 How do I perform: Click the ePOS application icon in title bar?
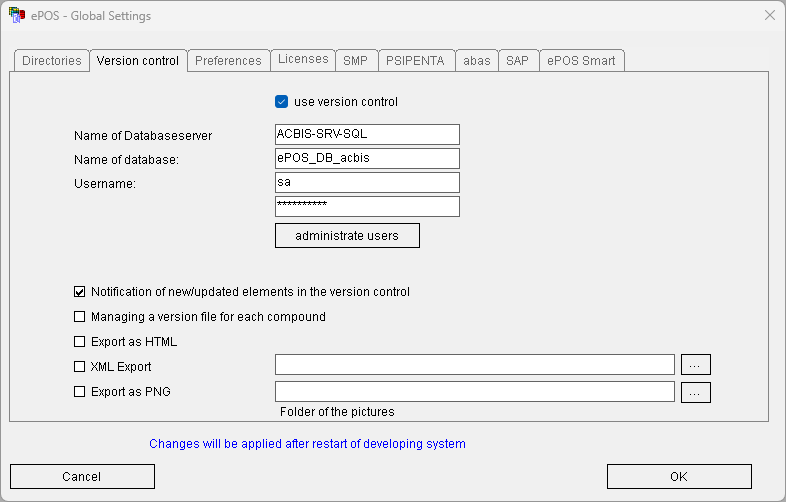tap(17, 15)
